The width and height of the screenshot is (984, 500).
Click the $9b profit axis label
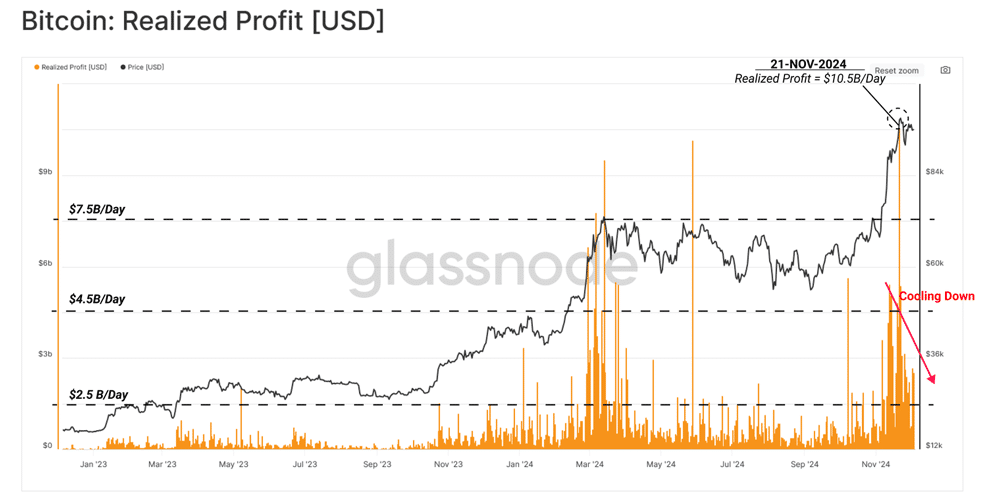pyautogui.click(x=47, y=172)
